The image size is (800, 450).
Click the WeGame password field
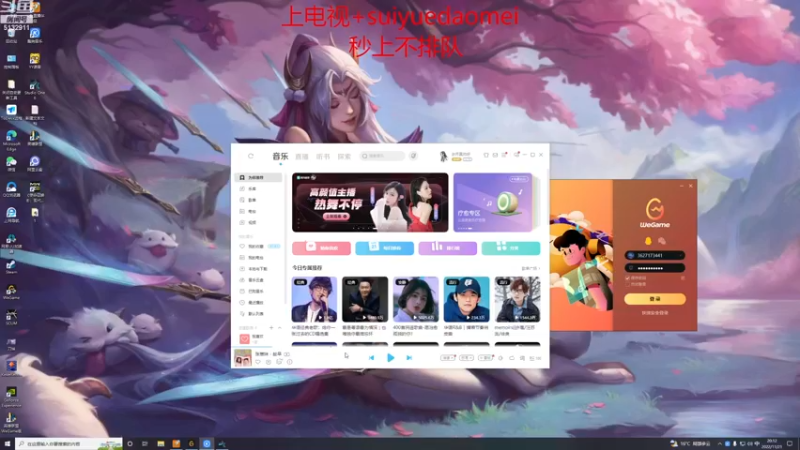(655, 268)
